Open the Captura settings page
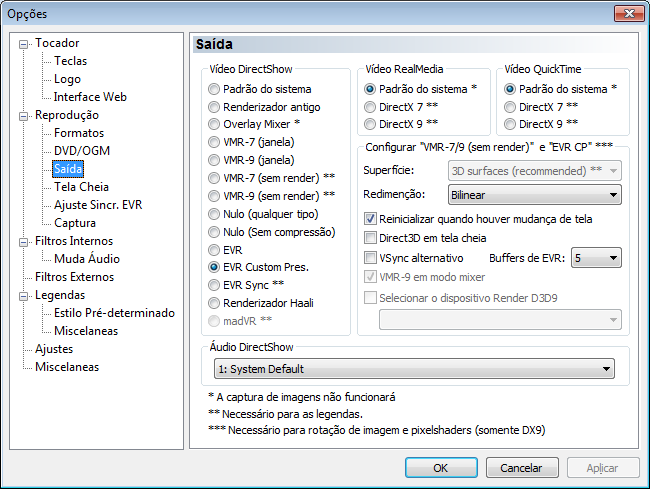This screenshot has height=489, width=650. tap(75, 223)
